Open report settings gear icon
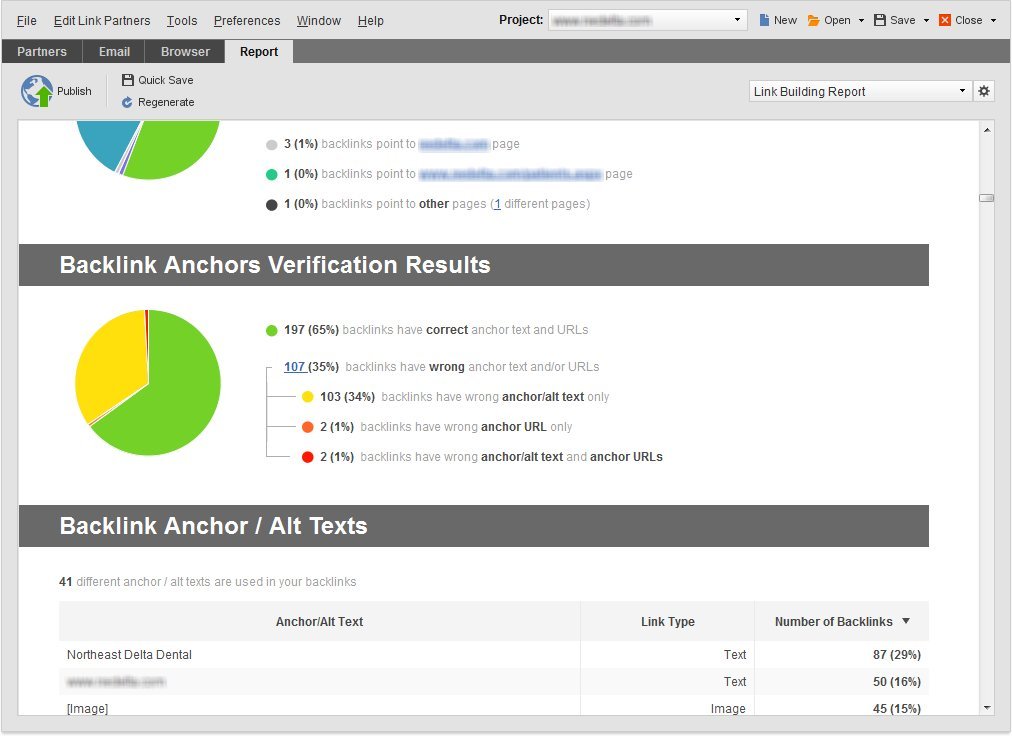This screenshot has height=736, width=1012. point(984,91)
